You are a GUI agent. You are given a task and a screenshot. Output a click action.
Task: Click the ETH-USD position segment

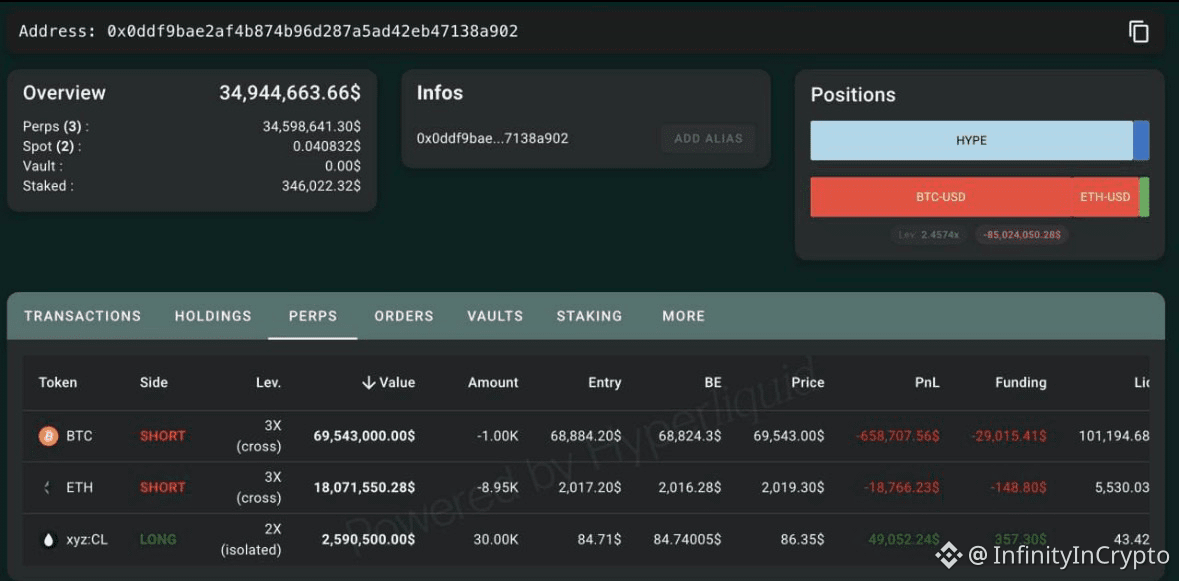1105,197
